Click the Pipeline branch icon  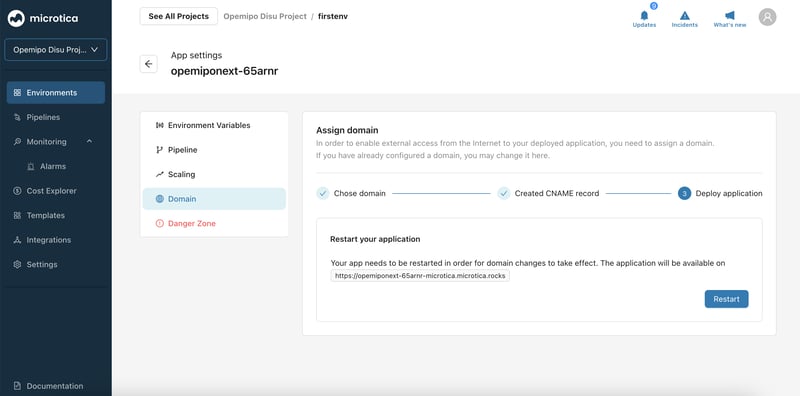click(159, 150)
